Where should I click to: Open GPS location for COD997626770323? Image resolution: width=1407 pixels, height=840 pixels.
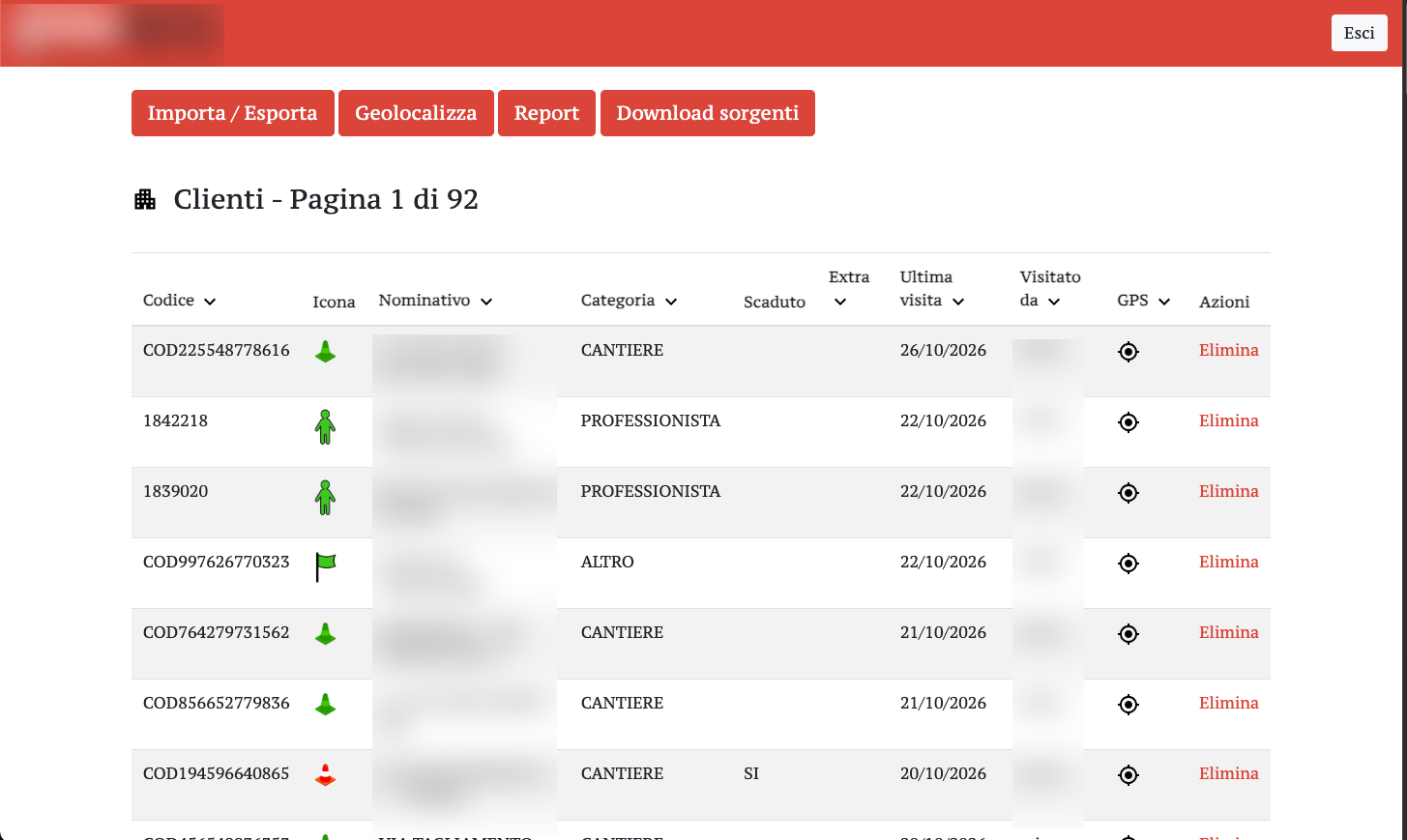coord(1129,564)
